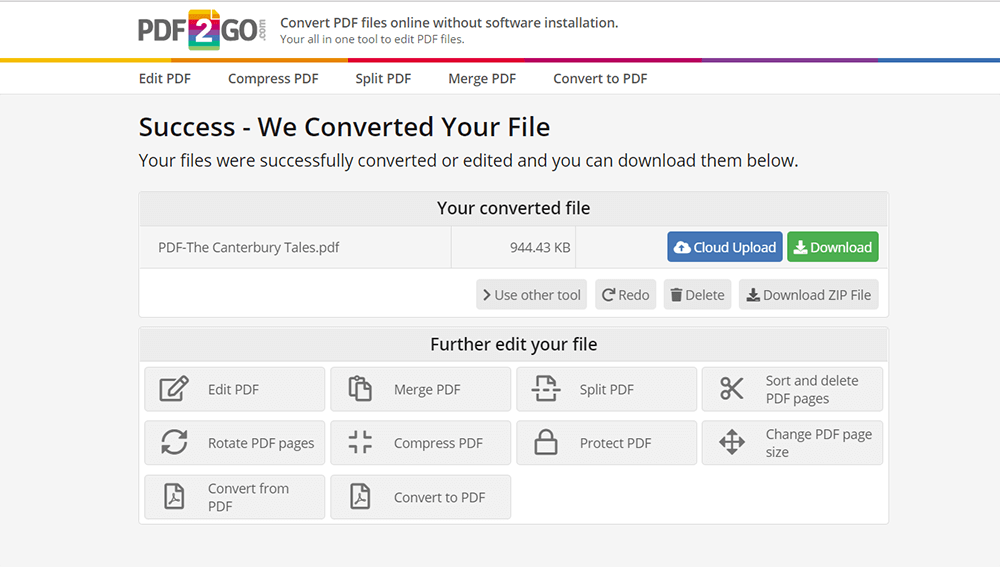Click the Convert from PDF file icon

point(174,497)
